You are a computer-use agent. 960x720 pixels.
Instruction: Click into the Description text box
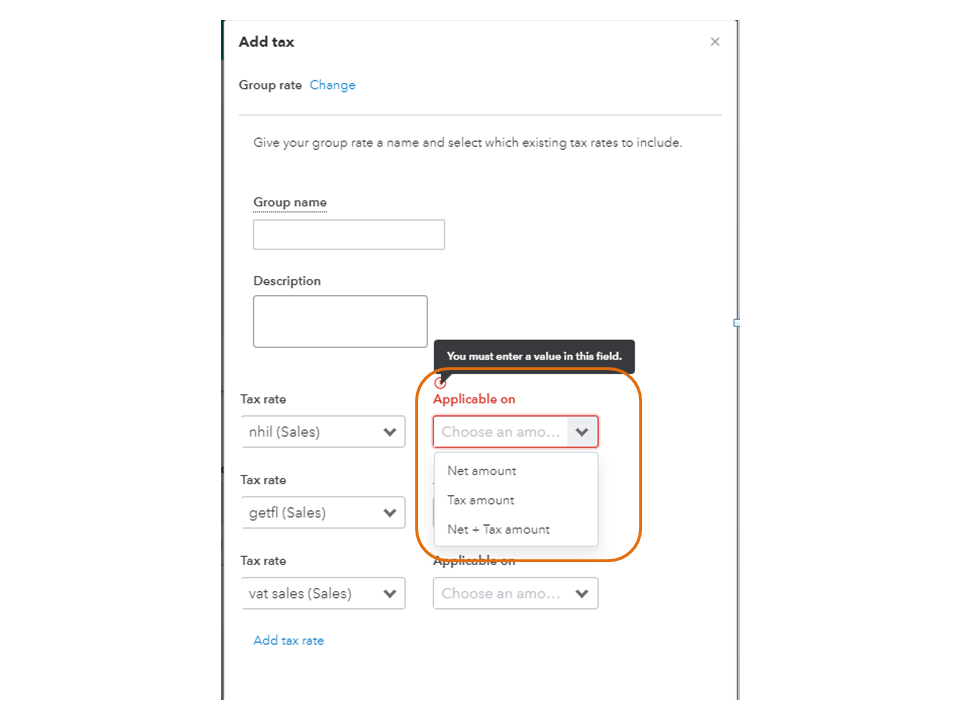click(x=340, y=321)
